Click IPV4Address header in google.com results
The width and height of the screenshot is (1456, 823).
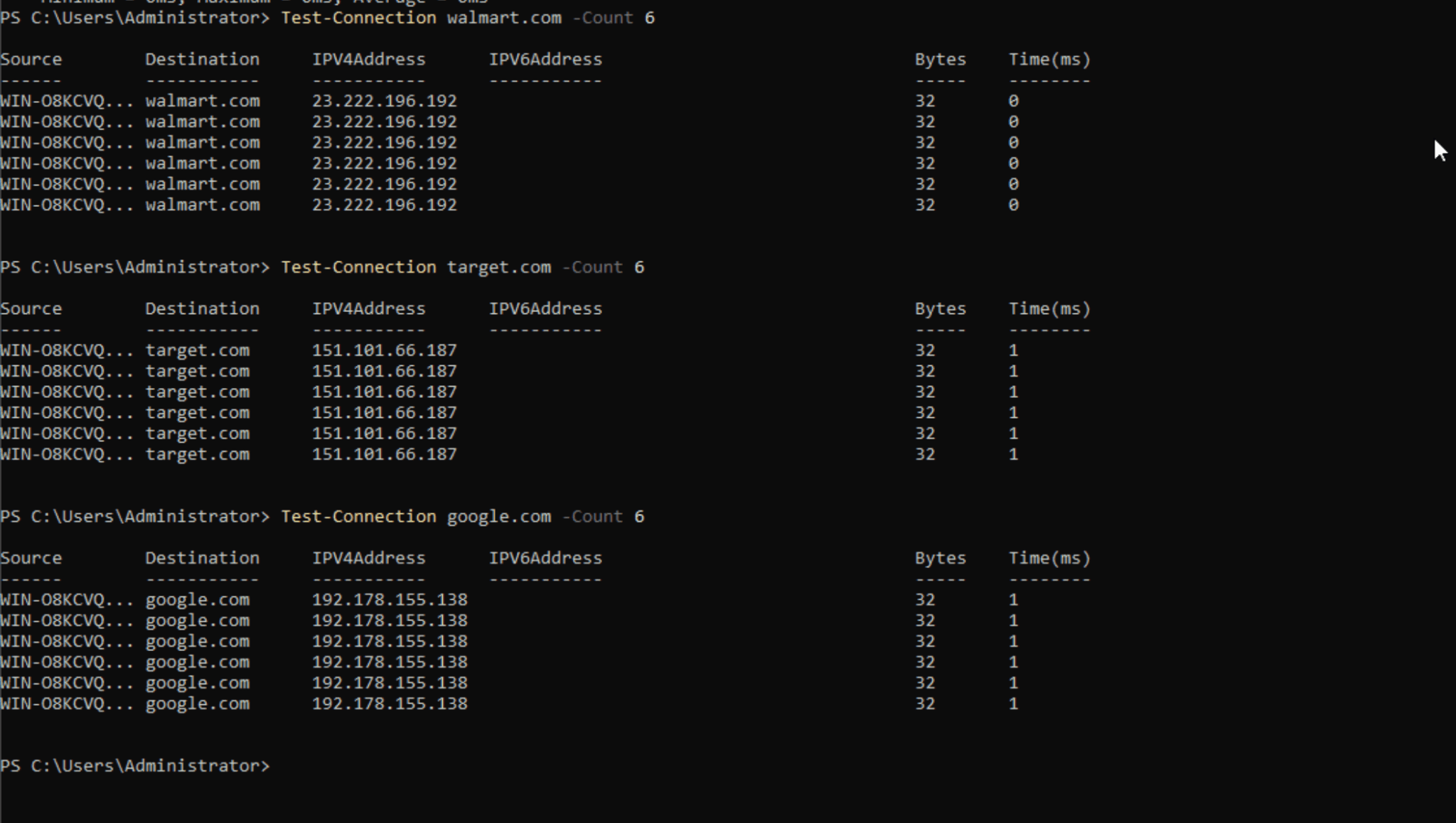pyautogui.click(x=369, y=559)
